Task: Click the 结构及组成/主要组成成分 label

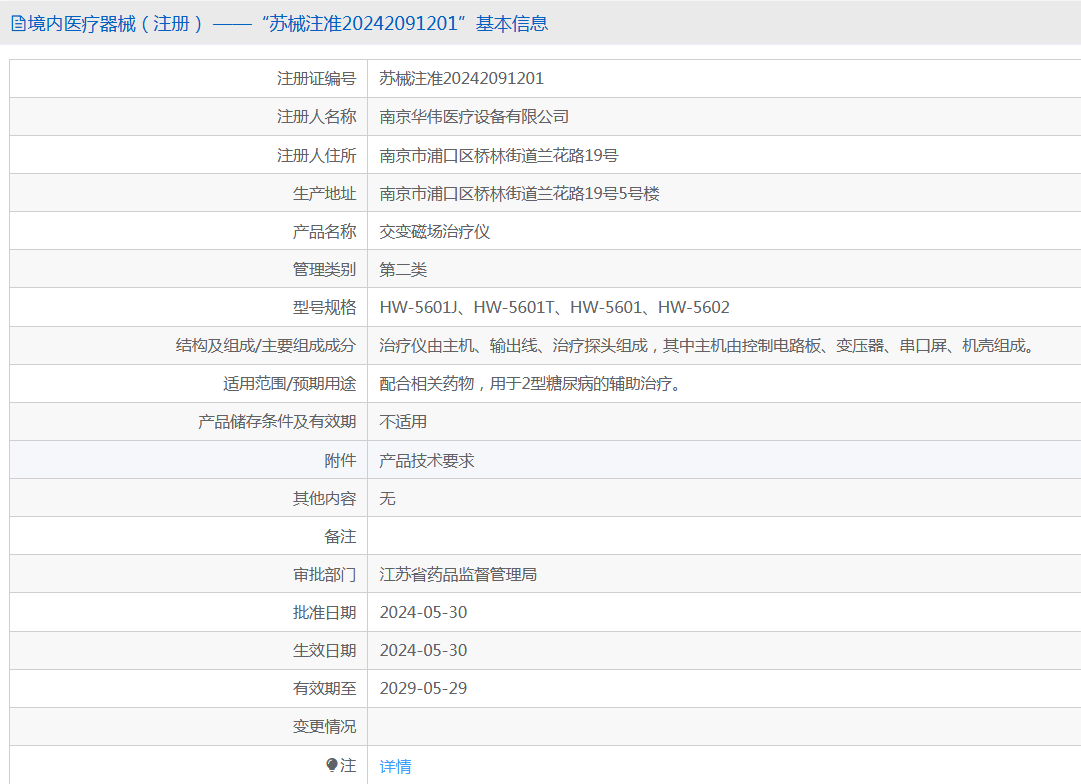Action: (x=266, y=345)
